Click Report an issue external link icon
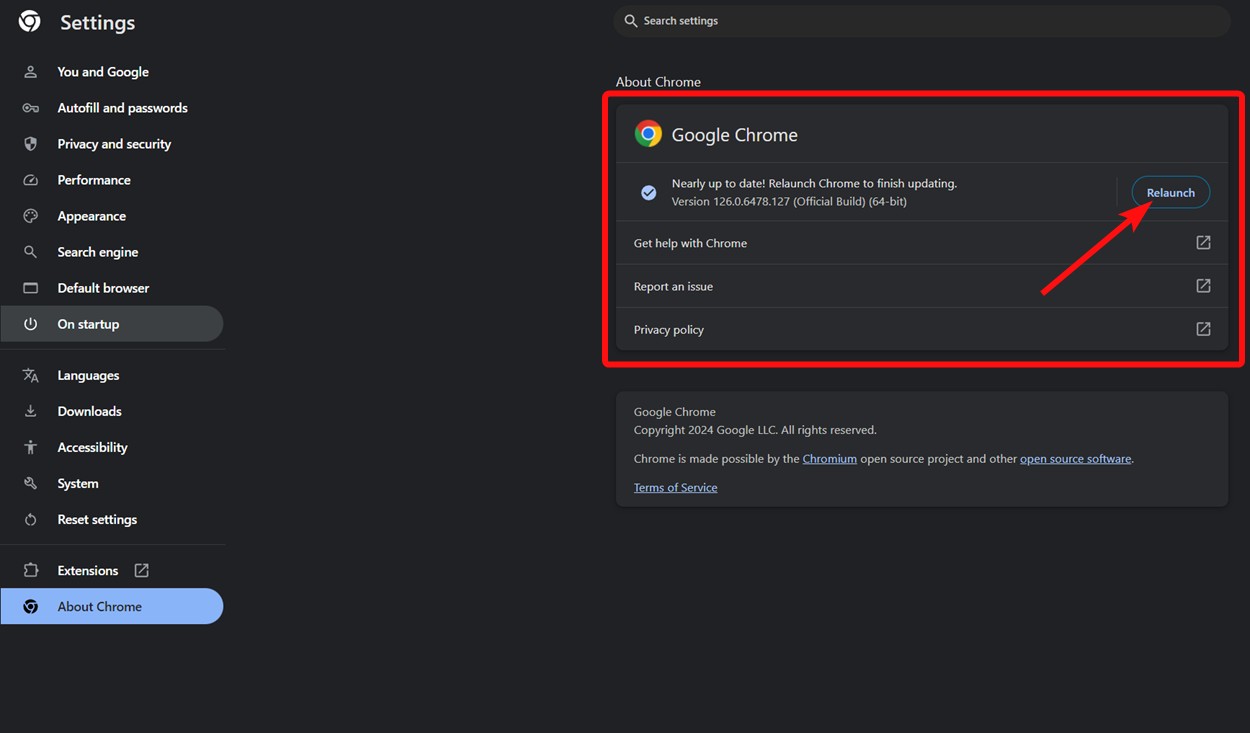1250x733 pixels. pyautogui.click(x=1203, y=286)
